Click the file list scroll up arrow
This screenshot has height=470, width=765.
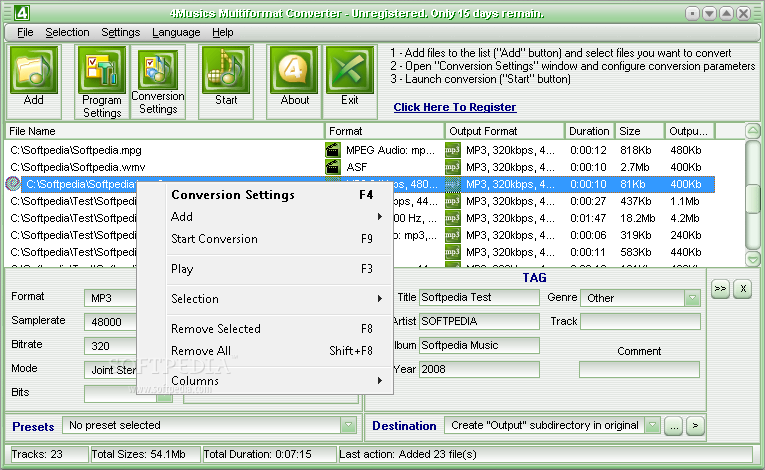[x=753, y=131]
